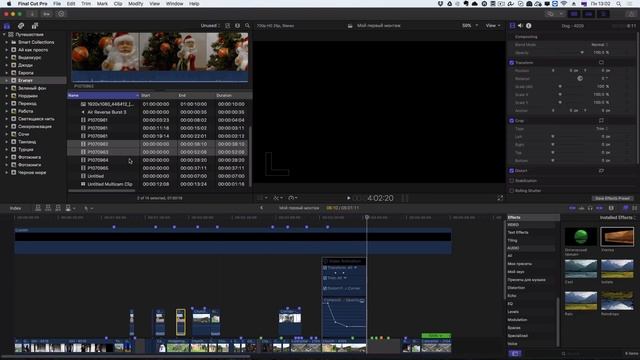640x360 pixels.
Task: Click the Save Effects Preset button
Action: (612, 198)
